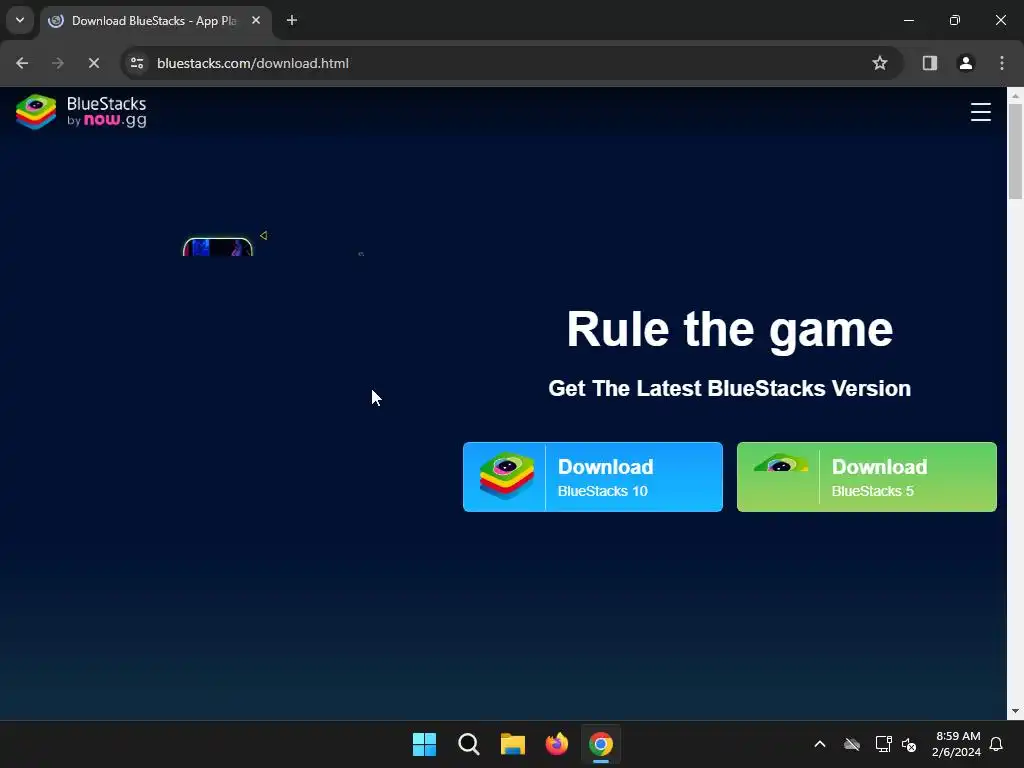This screenshot has width=1024, height=768.
Task: Open Chrome side panel
Action: [x=929, y=63]
